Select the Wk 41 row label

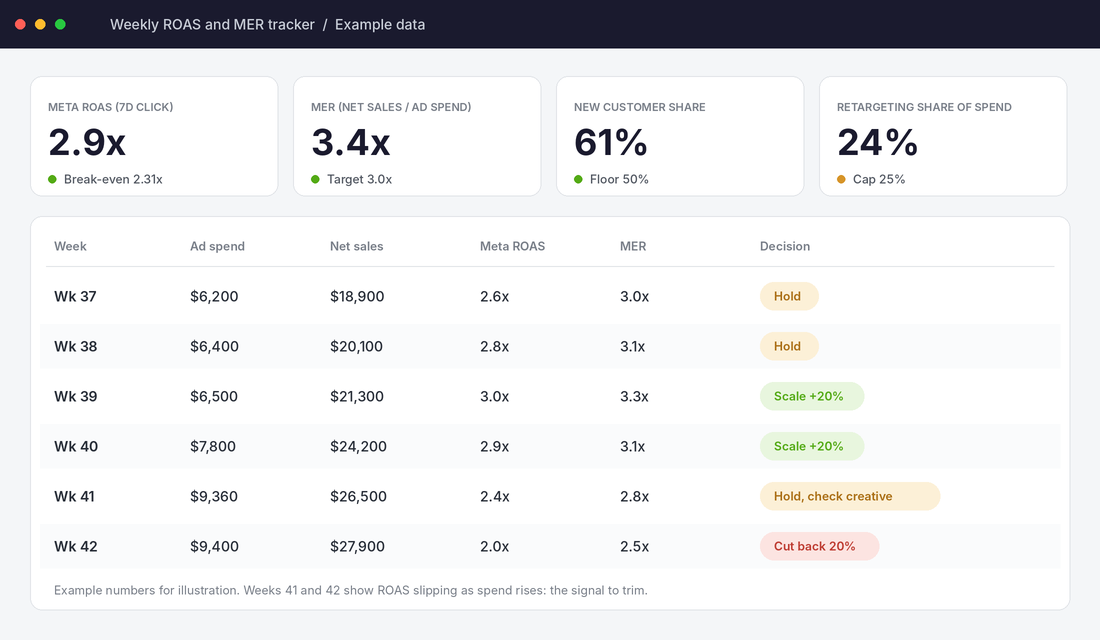74,496
